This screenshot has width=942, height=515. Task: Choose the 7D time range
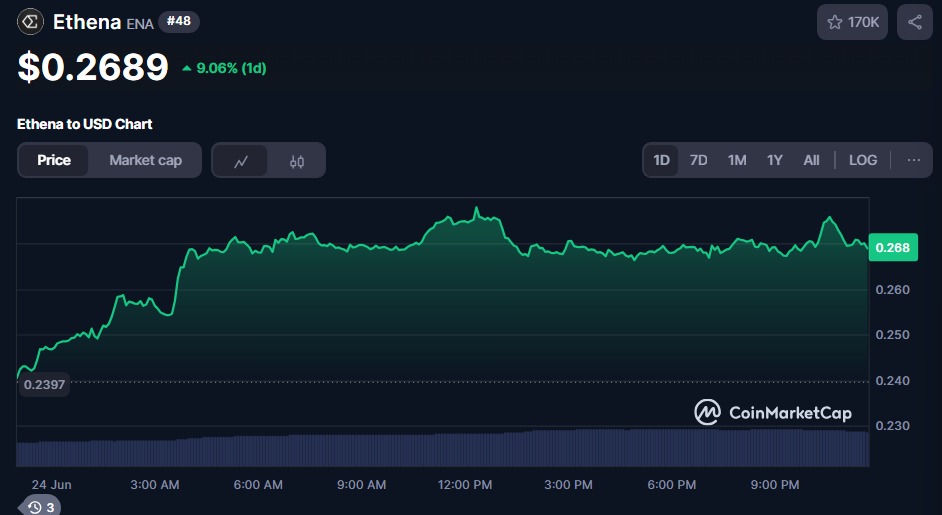point(698,160)
